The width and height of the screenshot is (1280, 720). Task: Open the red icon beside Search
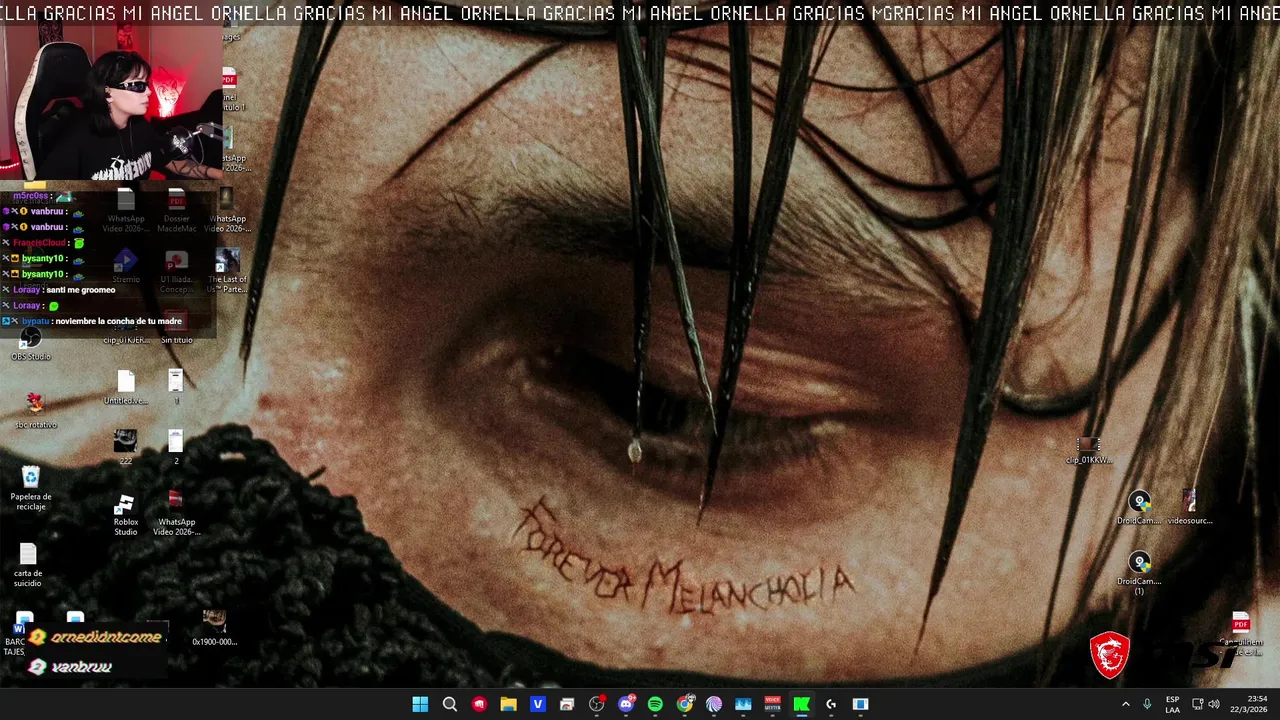(479, 704)
